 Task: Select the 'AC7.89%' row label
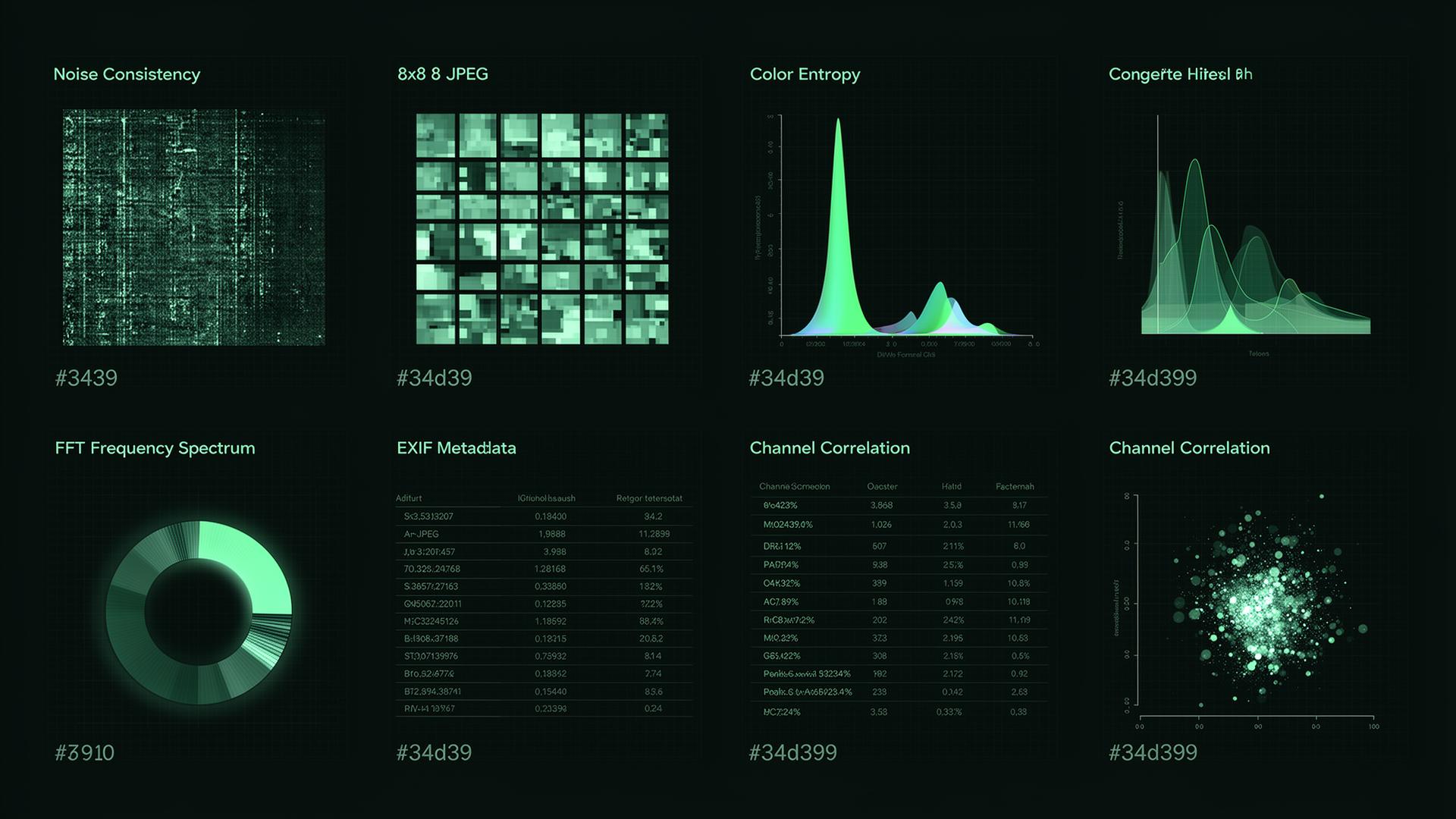pos(780,602)
